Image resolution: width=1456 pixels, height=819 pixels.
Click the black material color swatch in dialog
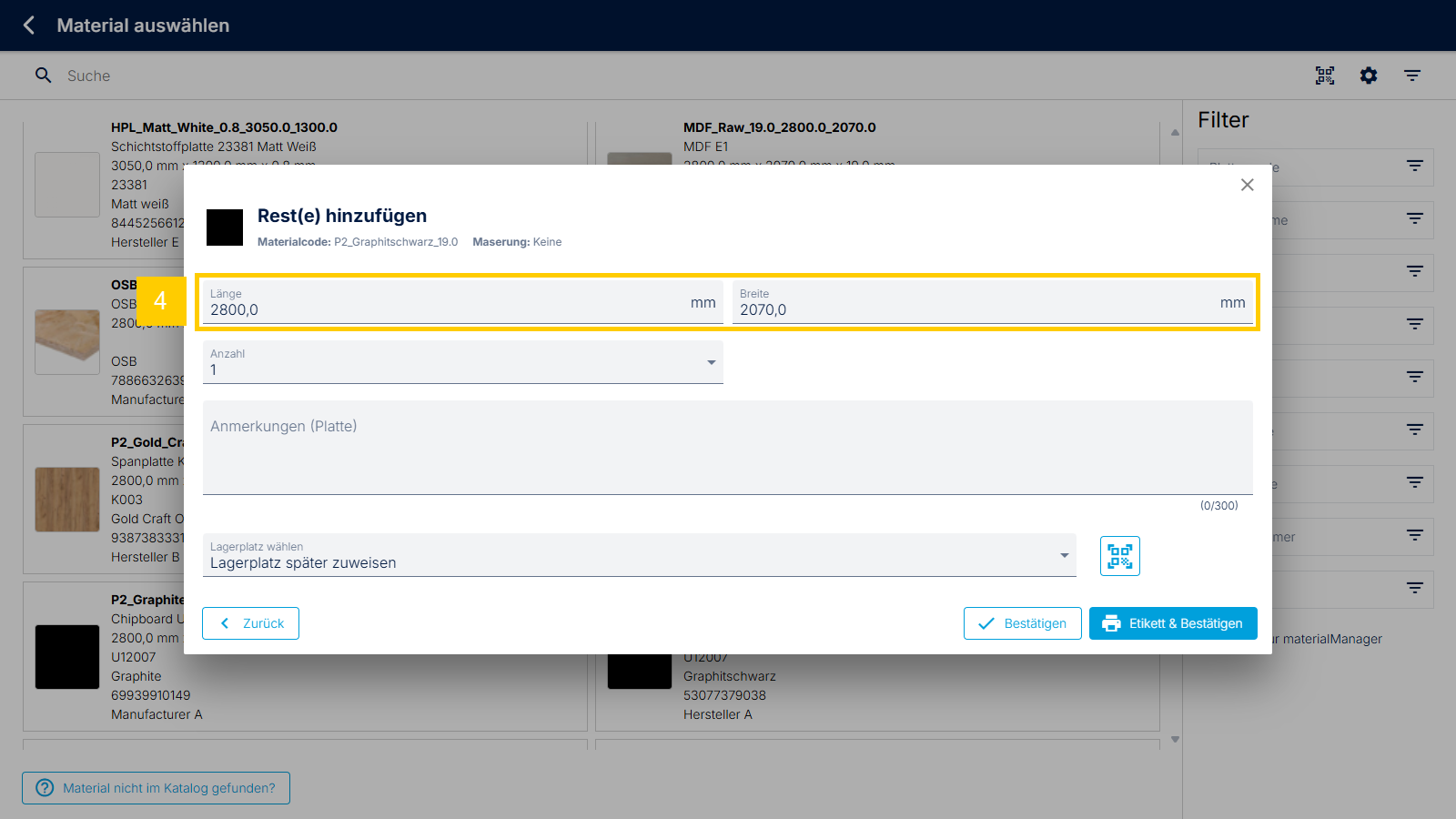pyautogui.click(x=225, y=227)
